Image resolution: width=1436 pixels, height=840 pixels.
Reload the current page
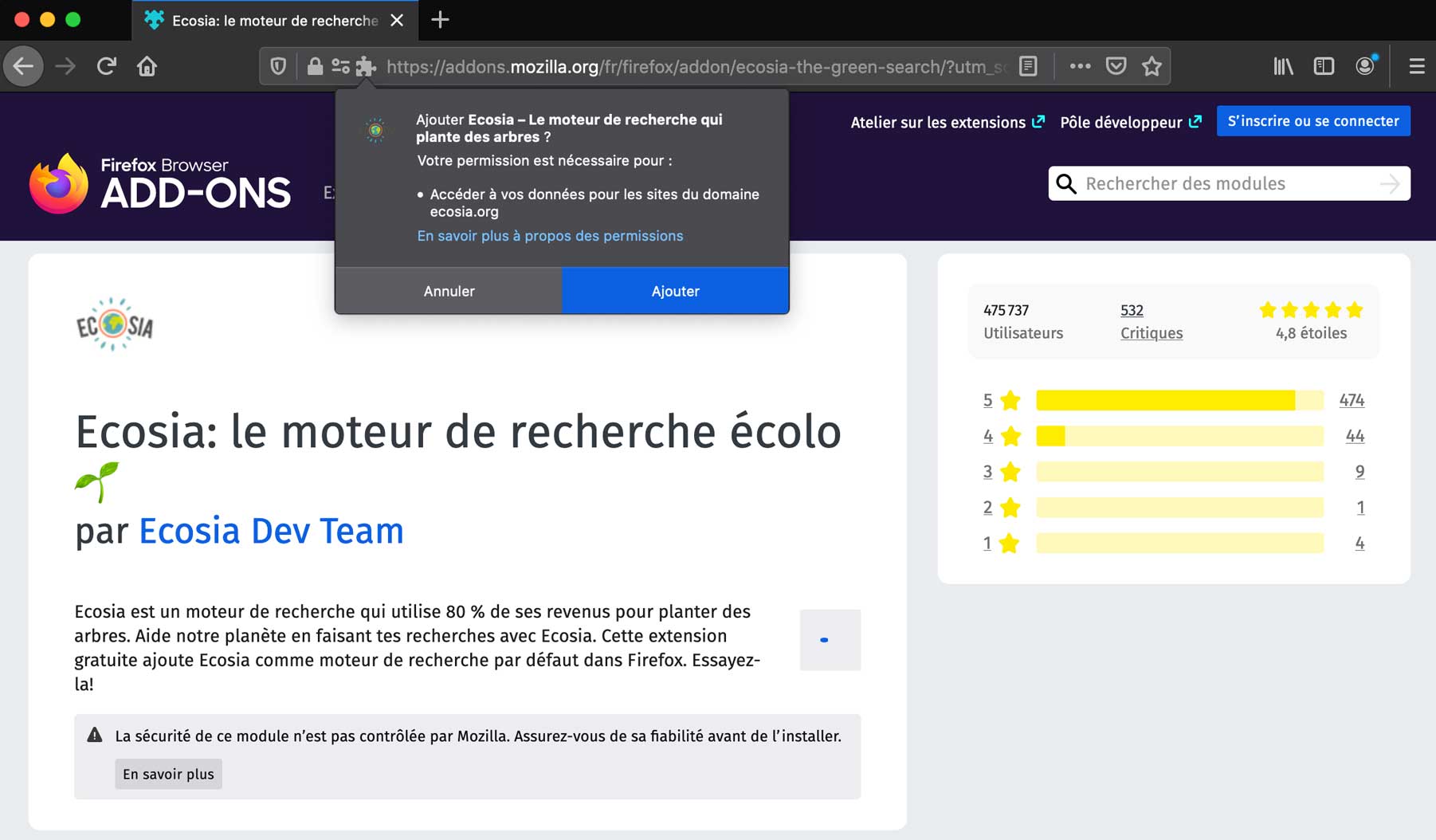[107, 66]
